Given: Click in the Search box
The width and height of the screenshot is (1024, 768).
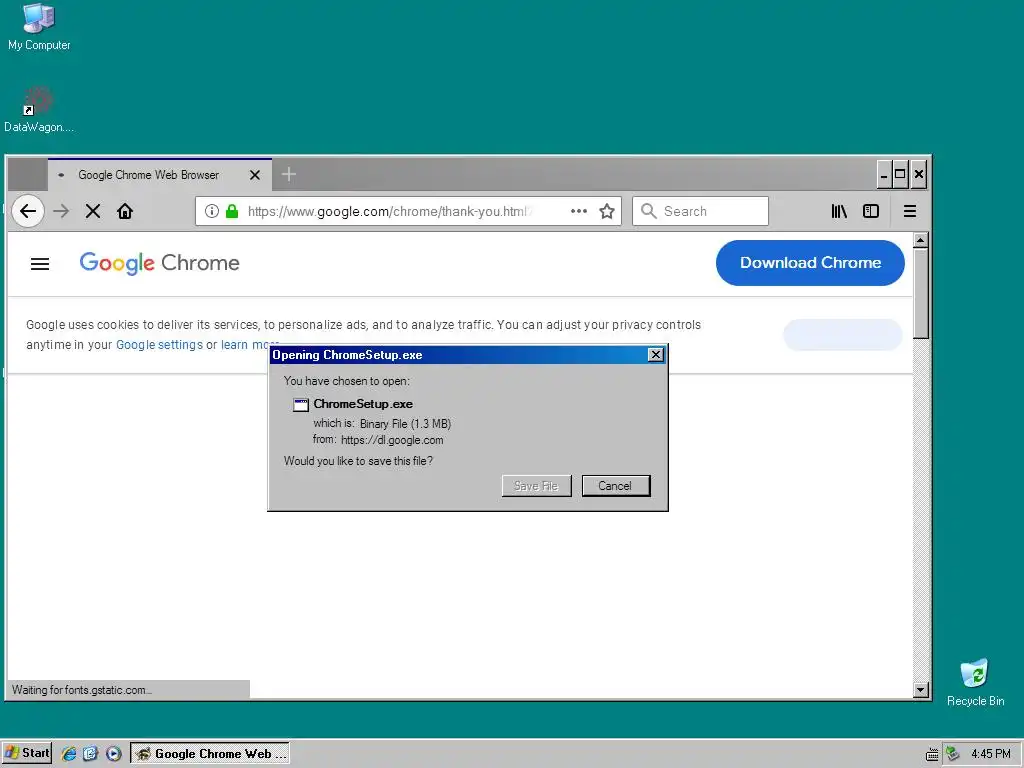Looking at the screenshot, I should 700,211.
